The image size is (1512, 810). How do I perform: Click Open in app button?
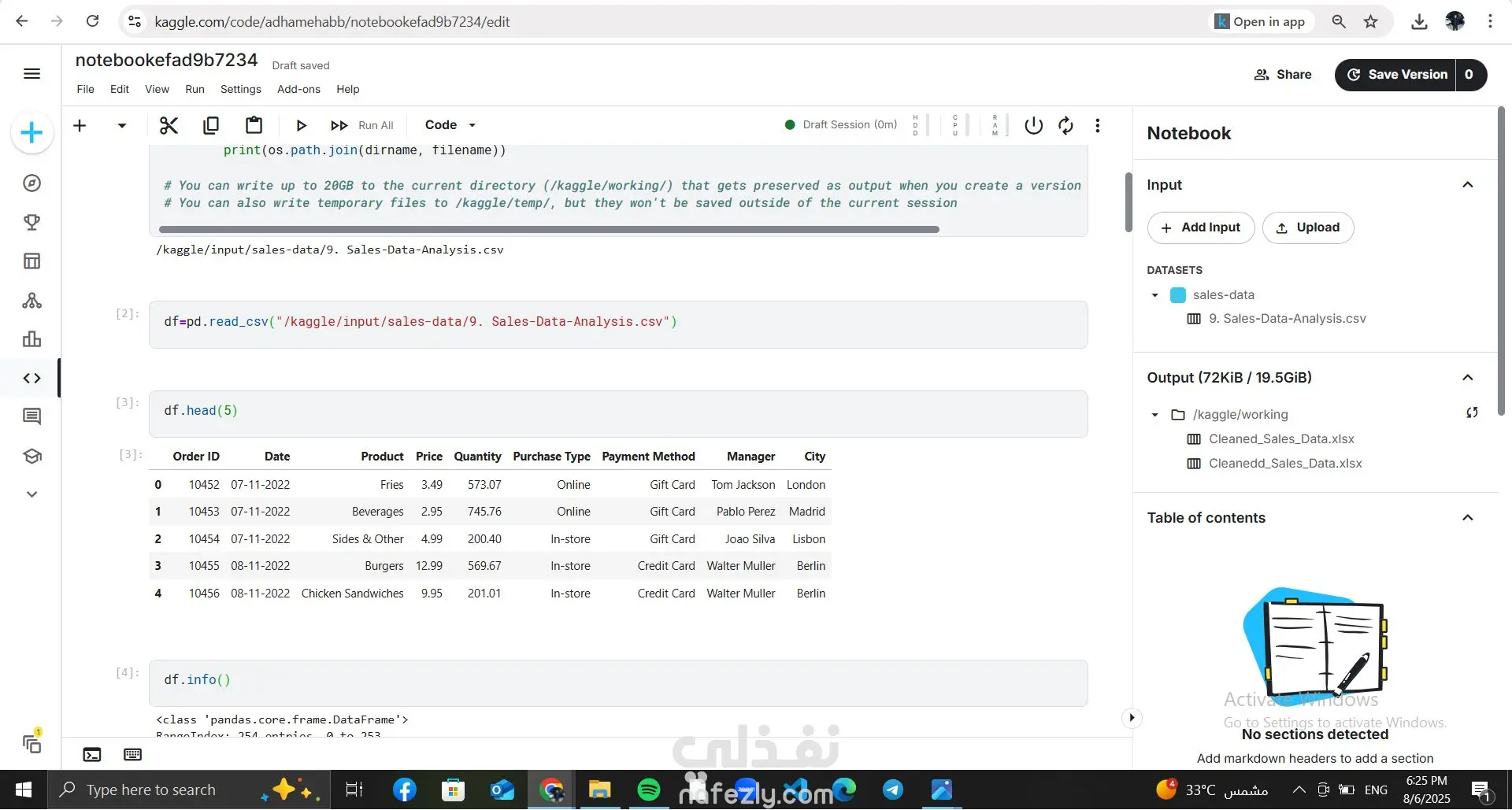(1260, 21)
